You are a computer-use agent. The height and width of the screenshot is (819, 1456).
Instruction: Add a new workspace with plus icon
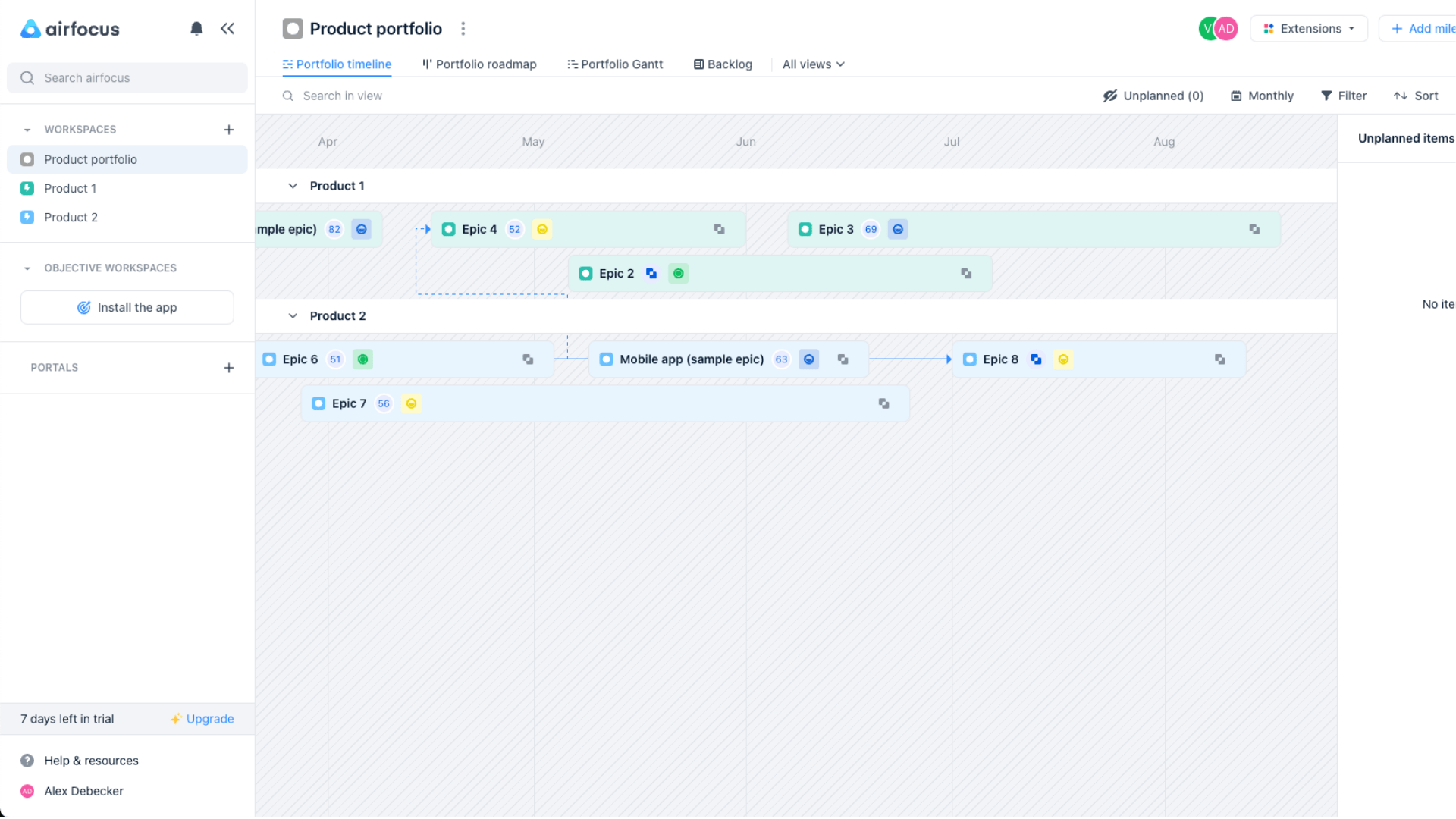[x=229, y=130]
